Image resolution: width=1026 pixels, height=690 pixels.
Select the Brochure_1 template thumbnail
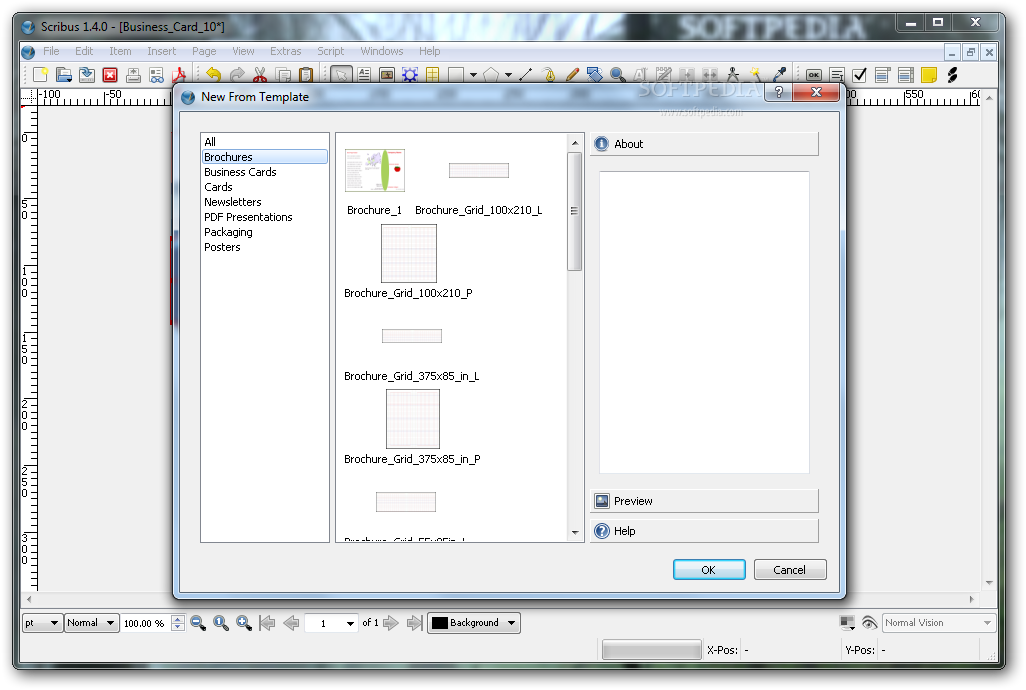tap(374, 171)
